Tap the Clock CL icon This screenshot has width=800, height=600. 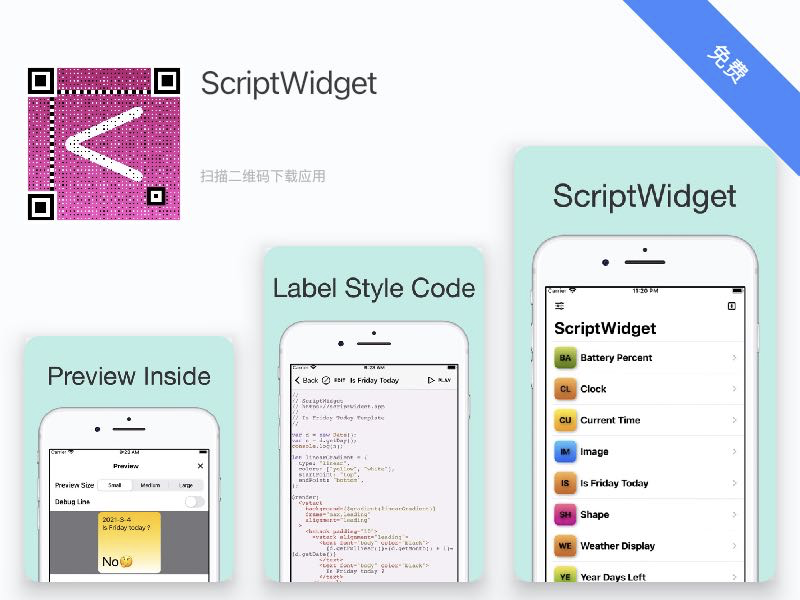[x=565, y=389]
